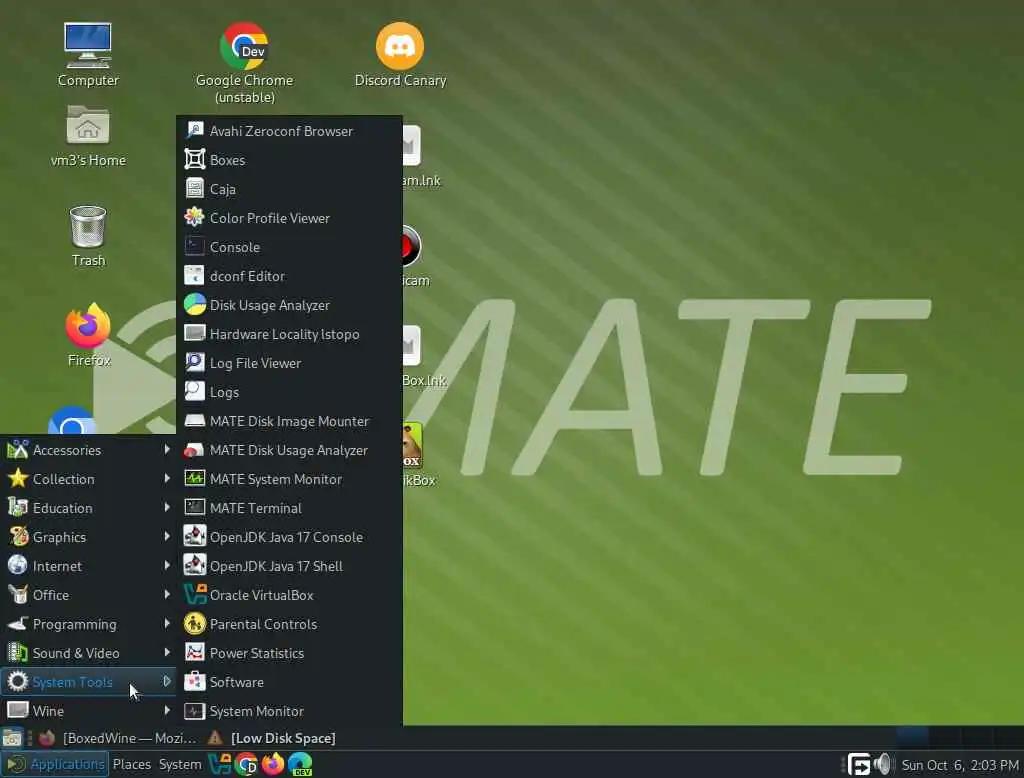1024x778 pixels.
Task: Launch MATE Terminal
Action: [289, 508]
